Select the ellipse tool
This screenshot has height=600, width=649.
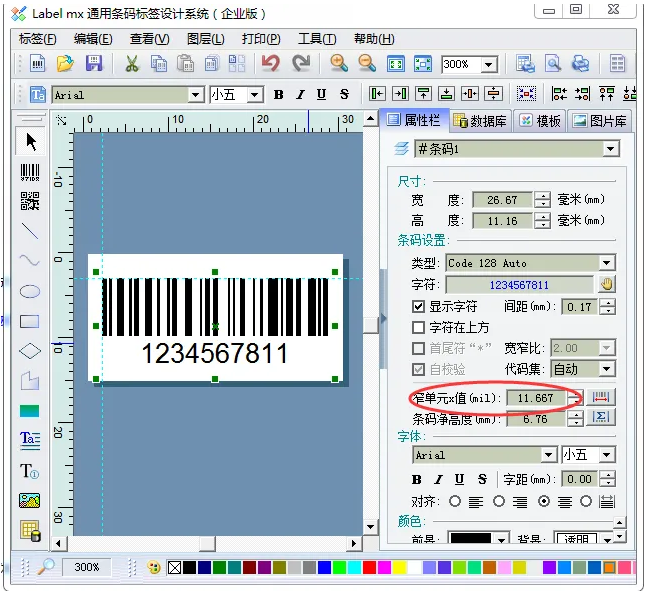tap(30, 291)
